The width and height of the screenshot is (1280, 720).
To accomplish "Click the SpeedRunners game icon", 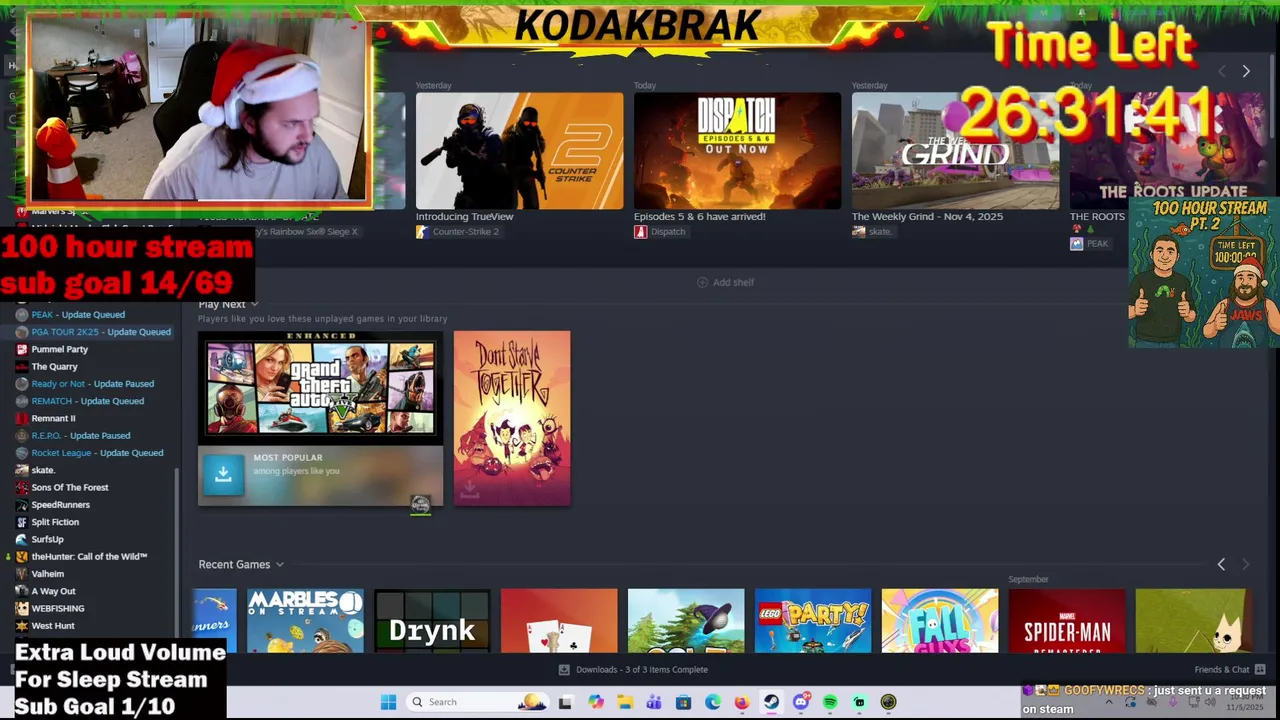I will click(x=22, y=505).
